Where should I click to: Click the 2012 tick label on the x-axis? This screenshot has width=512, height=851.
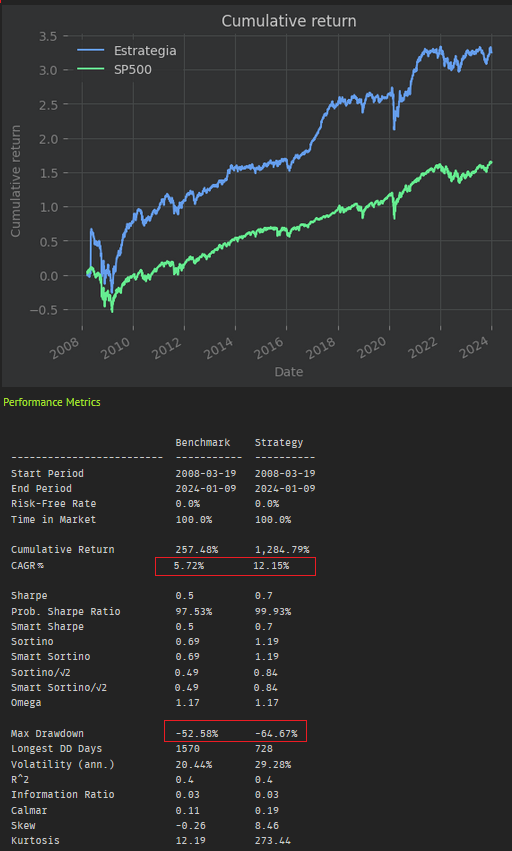168,348
